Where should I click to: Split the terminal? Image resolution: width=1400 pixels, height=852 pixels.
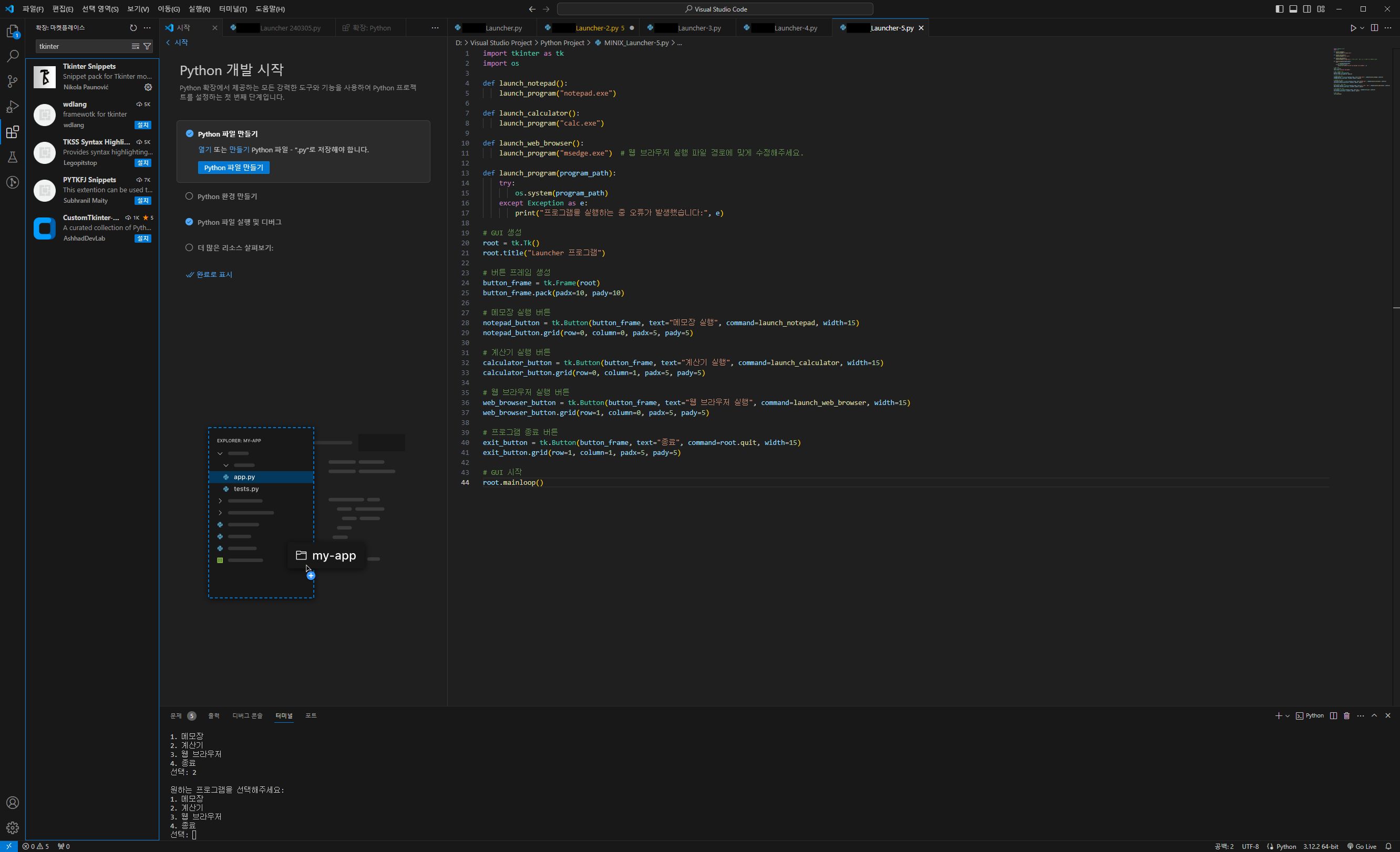1334,715
